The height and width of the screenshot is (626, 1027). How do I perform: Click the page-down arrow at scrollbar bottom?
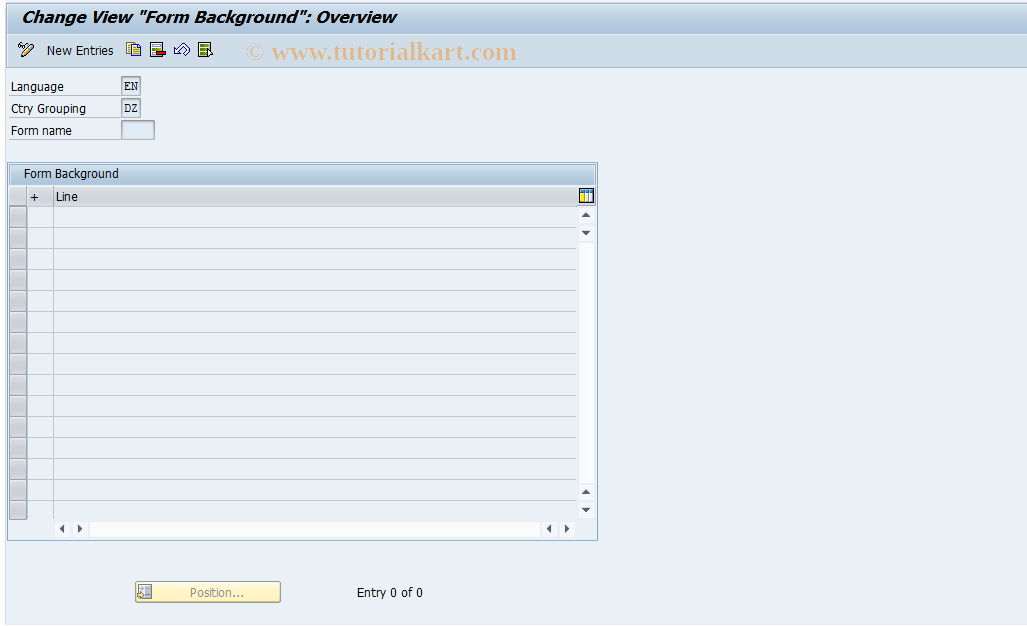coord(586,509)
